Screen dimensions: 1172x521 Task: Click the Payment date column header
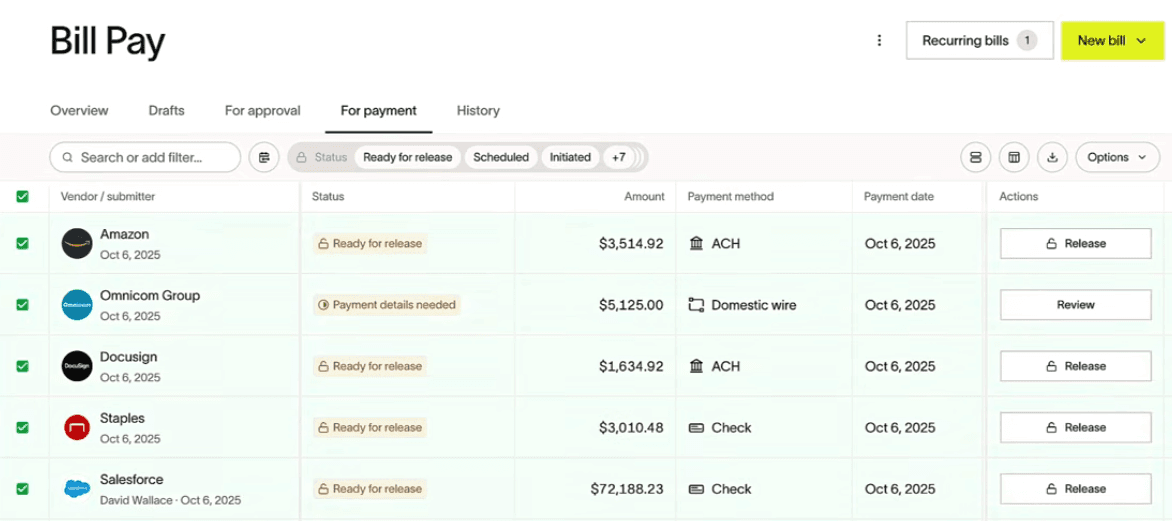click(x=898, y=197)
